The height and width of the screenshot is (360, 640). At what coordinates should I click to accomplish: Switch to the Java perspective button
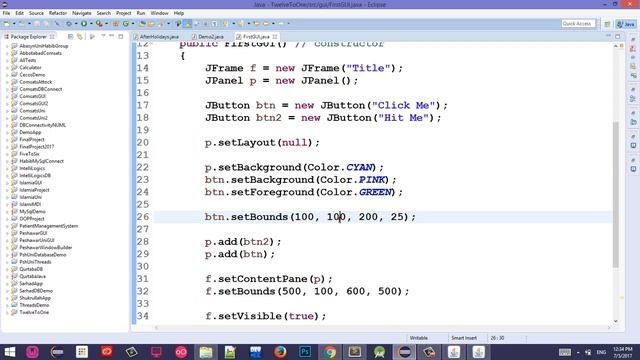tap(626, 24)
